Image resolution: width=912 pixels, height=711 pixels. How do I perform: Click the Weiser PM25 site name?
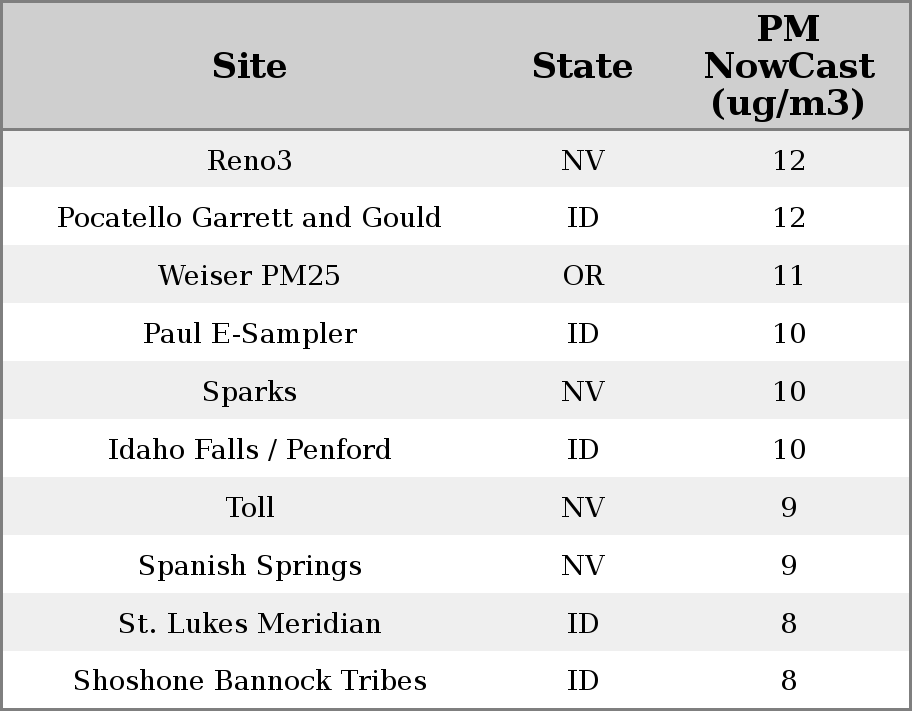pyautogui.click(x=249, y=276)
